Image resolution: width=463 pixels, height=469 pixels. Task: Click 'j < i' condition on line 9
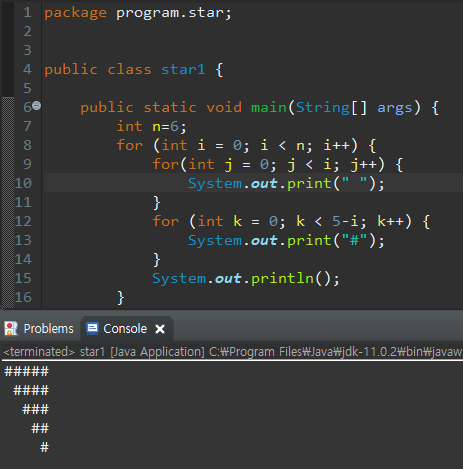pos(309,165)
